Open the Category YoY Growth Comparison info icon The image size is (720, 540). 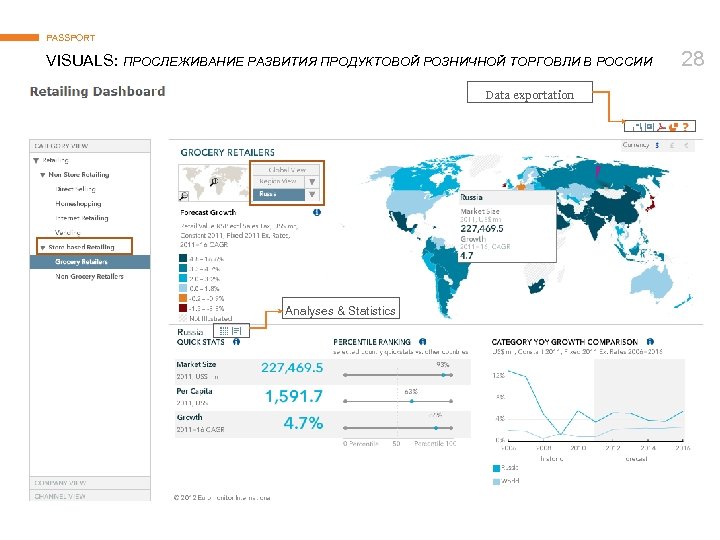[x=650, y=342]
